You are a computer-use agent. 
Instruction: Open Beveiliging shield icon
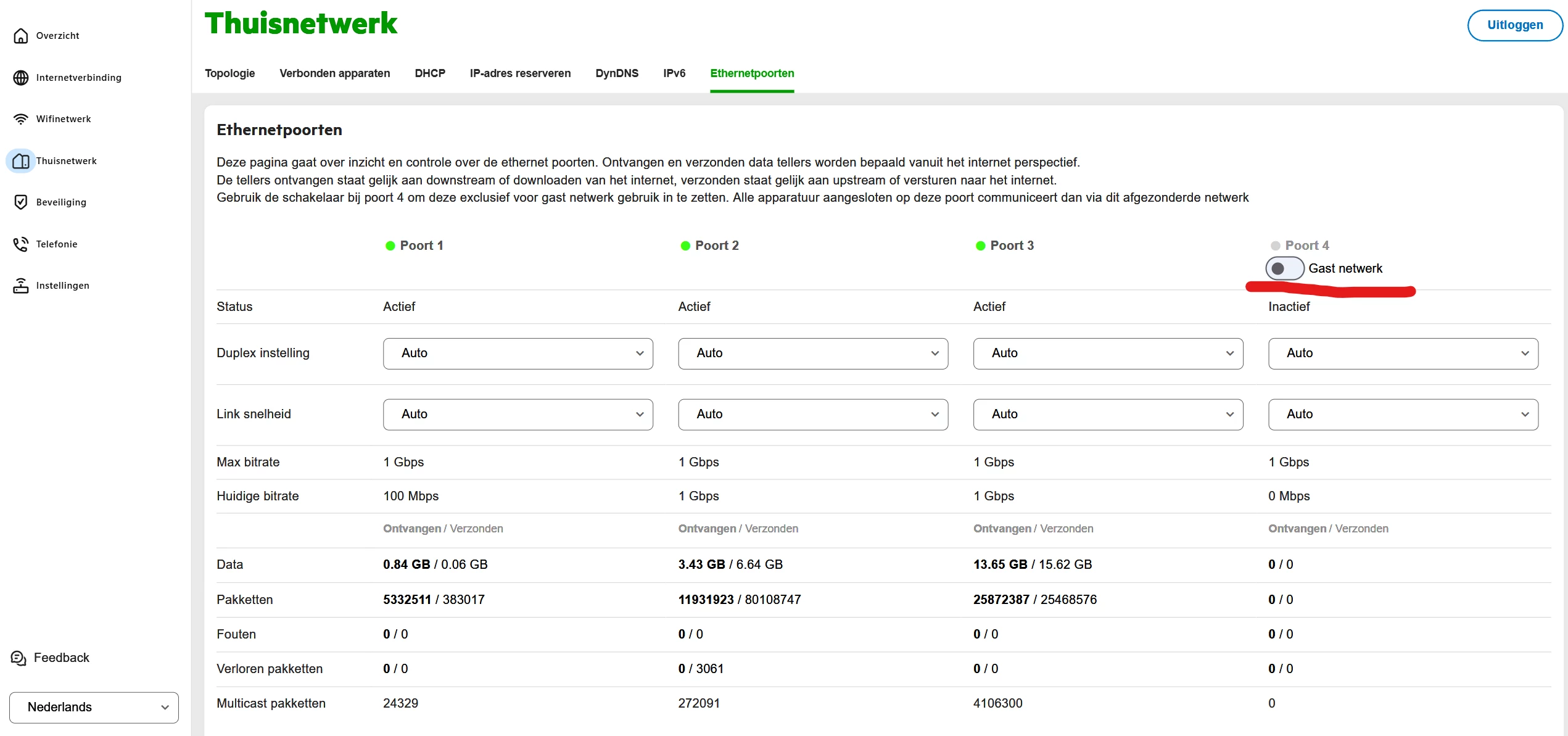pyautogui.click(x=20, y=202)
